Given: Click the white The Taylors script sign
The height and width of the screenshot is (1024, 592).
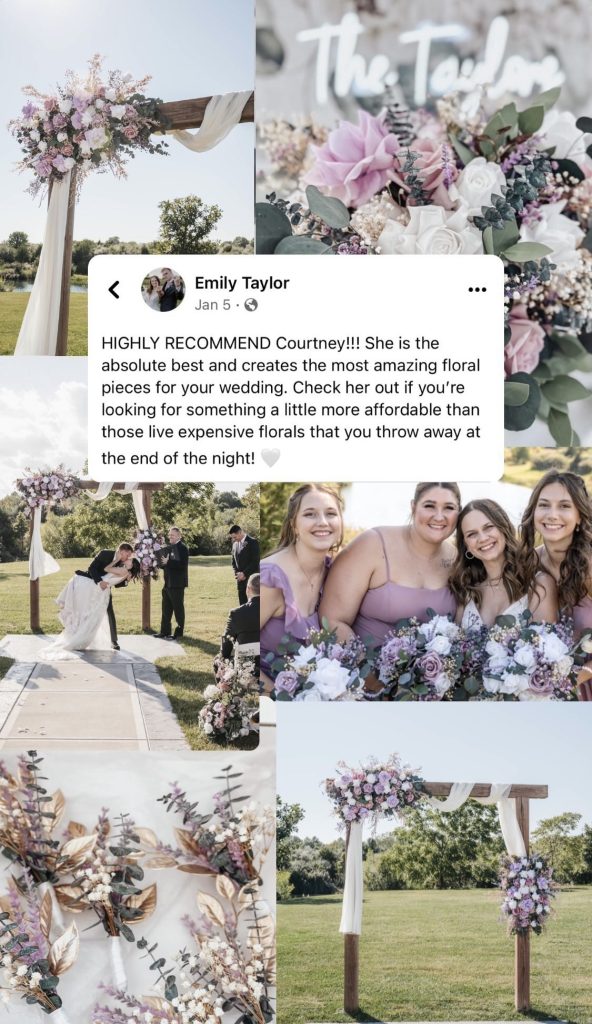Looking at the screenshot, I should tap(428, 57).
